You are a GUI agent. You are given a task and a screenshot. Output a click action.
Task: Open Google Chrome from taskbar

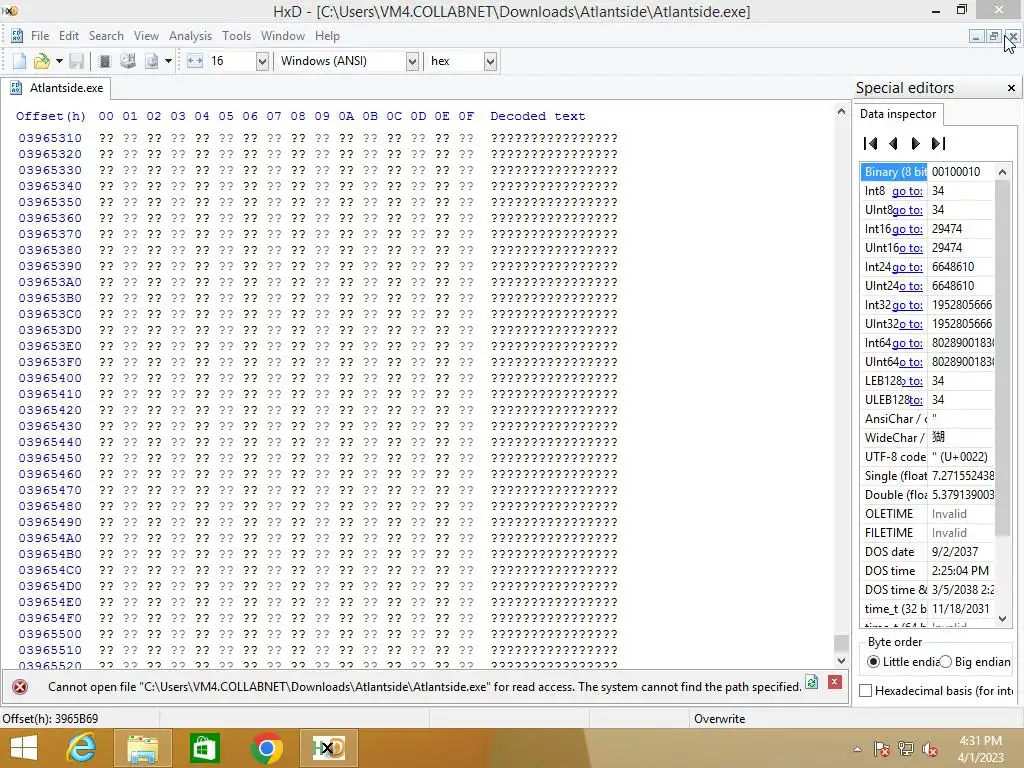(x=266, y=748)
